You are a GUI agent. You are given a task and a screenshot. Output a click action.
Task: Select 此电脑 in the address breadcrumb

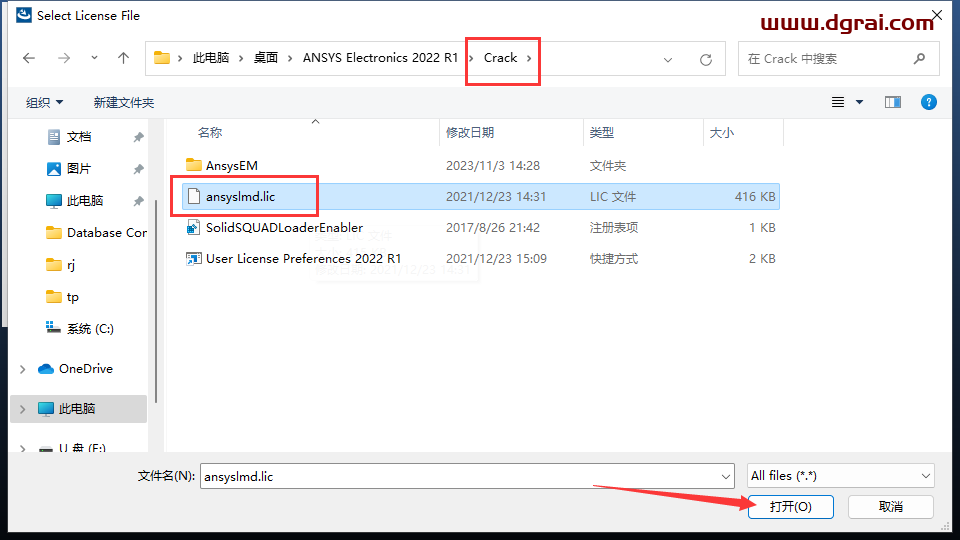(x=211, y=58)
